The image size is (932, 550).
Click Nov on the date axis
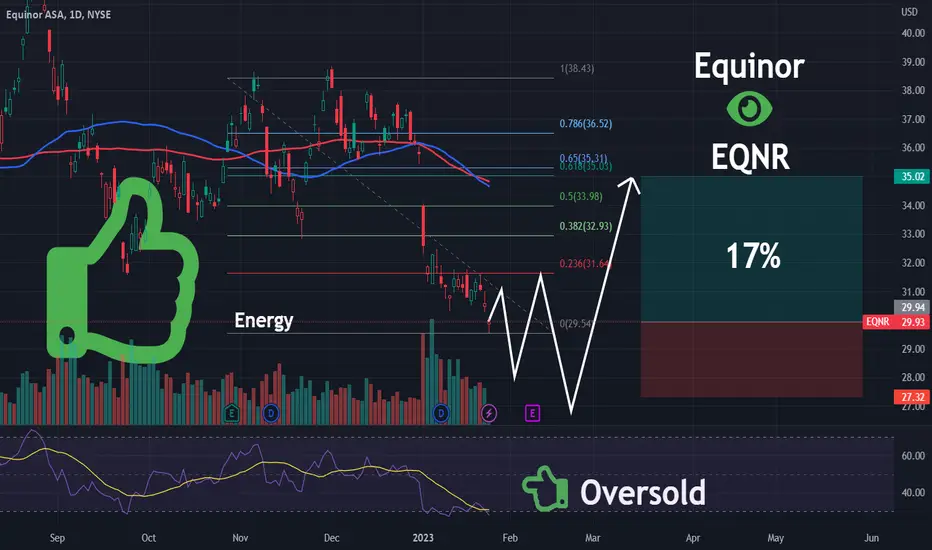pos(240,538)
